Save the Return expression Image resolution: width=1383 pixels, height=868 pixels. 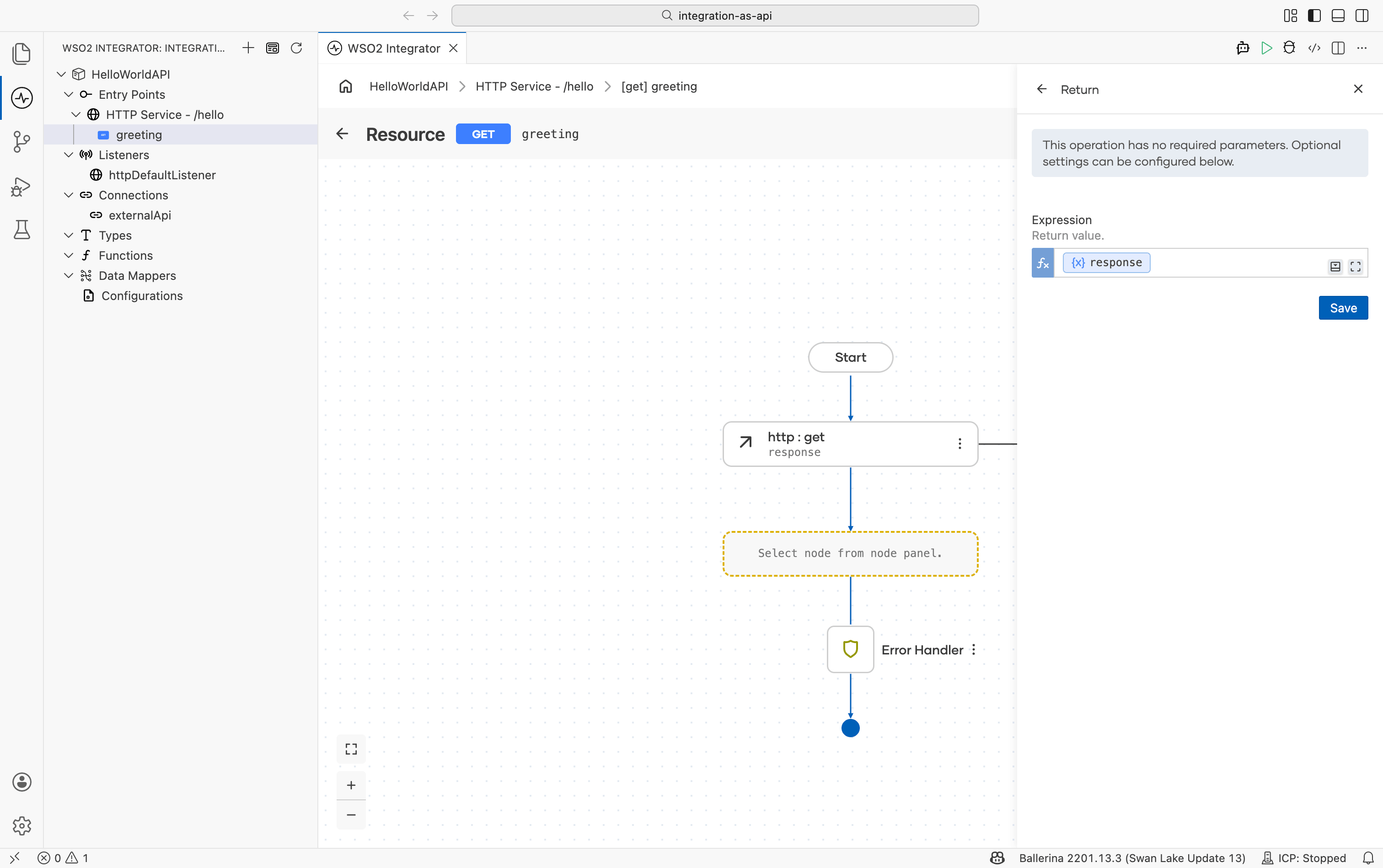(1343, 308)
